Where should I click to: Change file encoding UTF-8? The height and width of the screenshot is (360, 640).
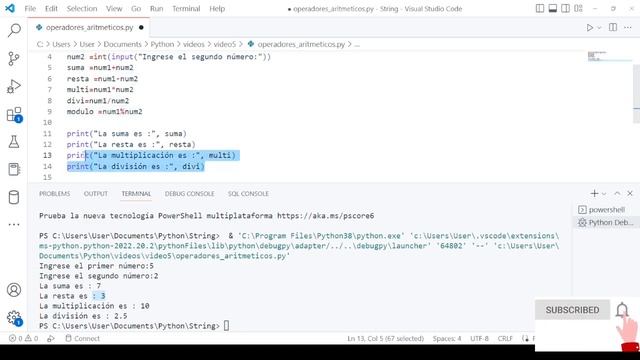click(479, 338)
